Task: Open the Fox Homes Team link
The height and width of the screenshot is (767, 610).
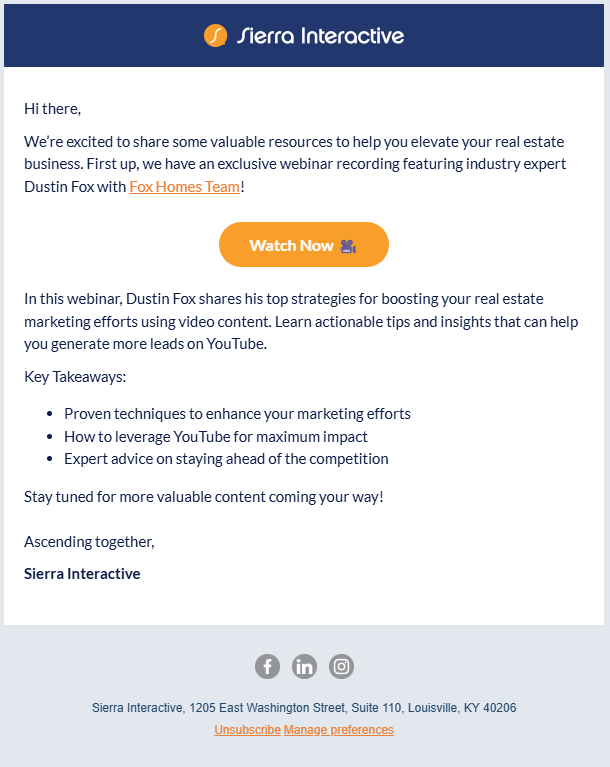Action: [184, 187]
